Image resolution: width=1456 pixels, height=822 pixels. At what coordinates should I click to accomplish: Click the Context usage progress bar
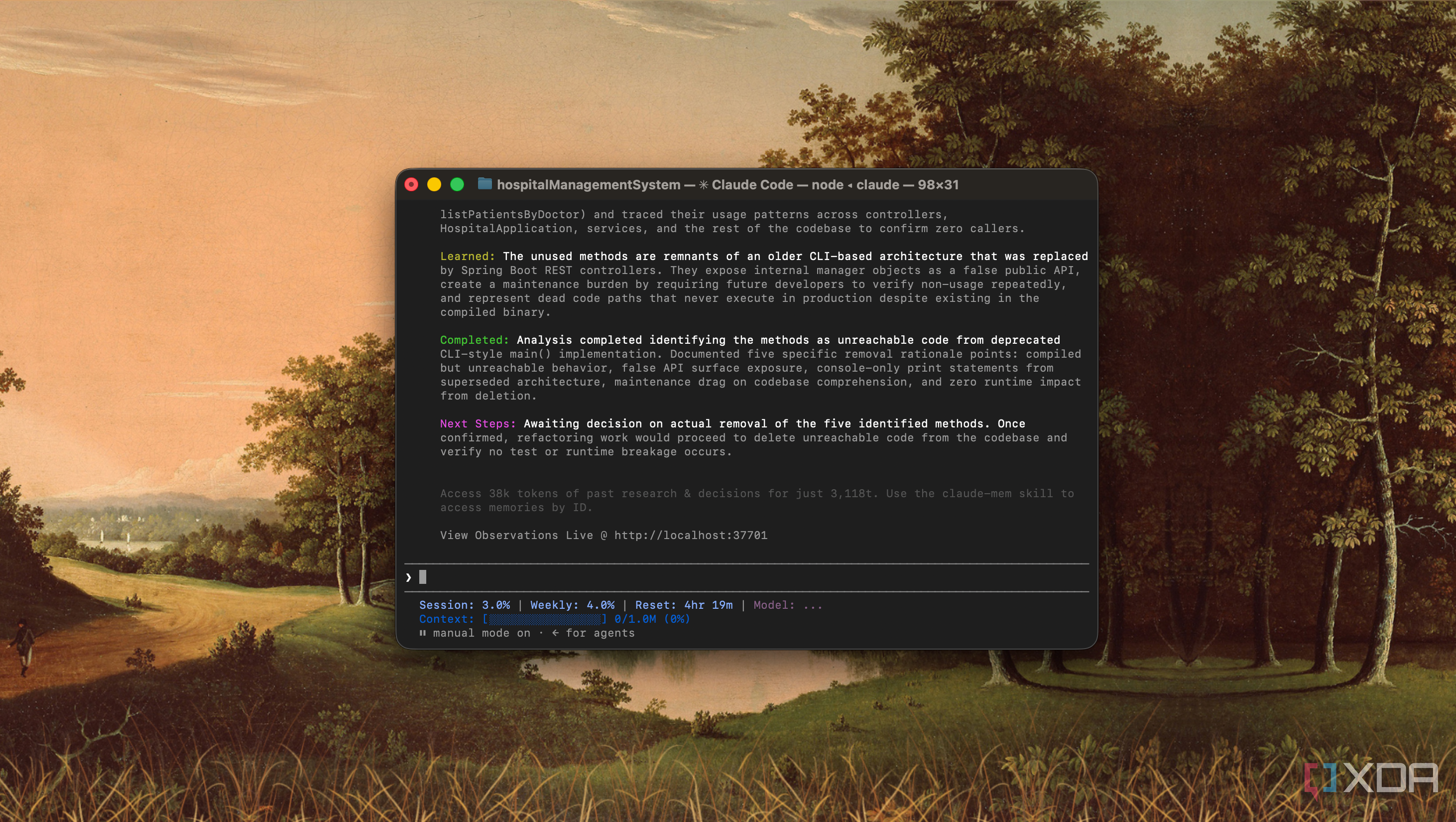(544, 619)
